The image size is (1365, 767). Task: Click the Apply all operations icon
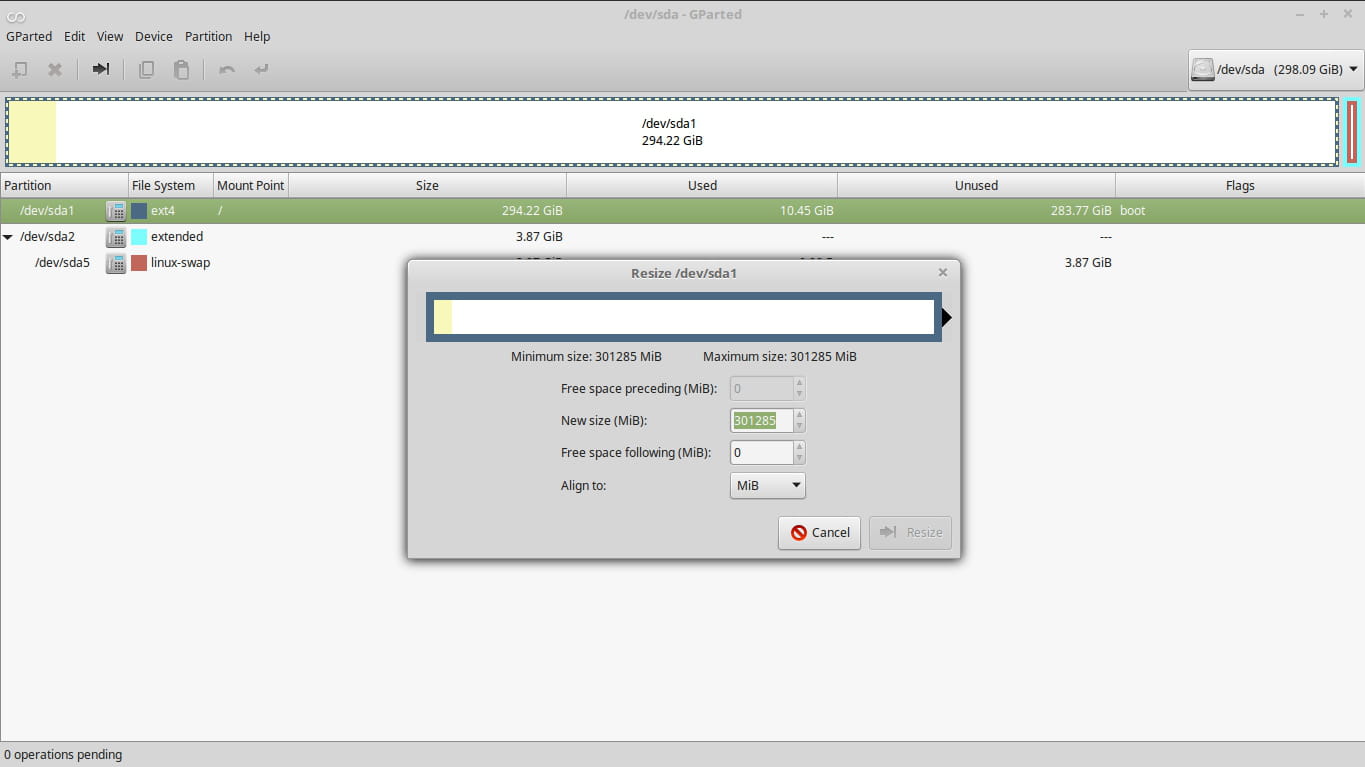pos(261,70)
